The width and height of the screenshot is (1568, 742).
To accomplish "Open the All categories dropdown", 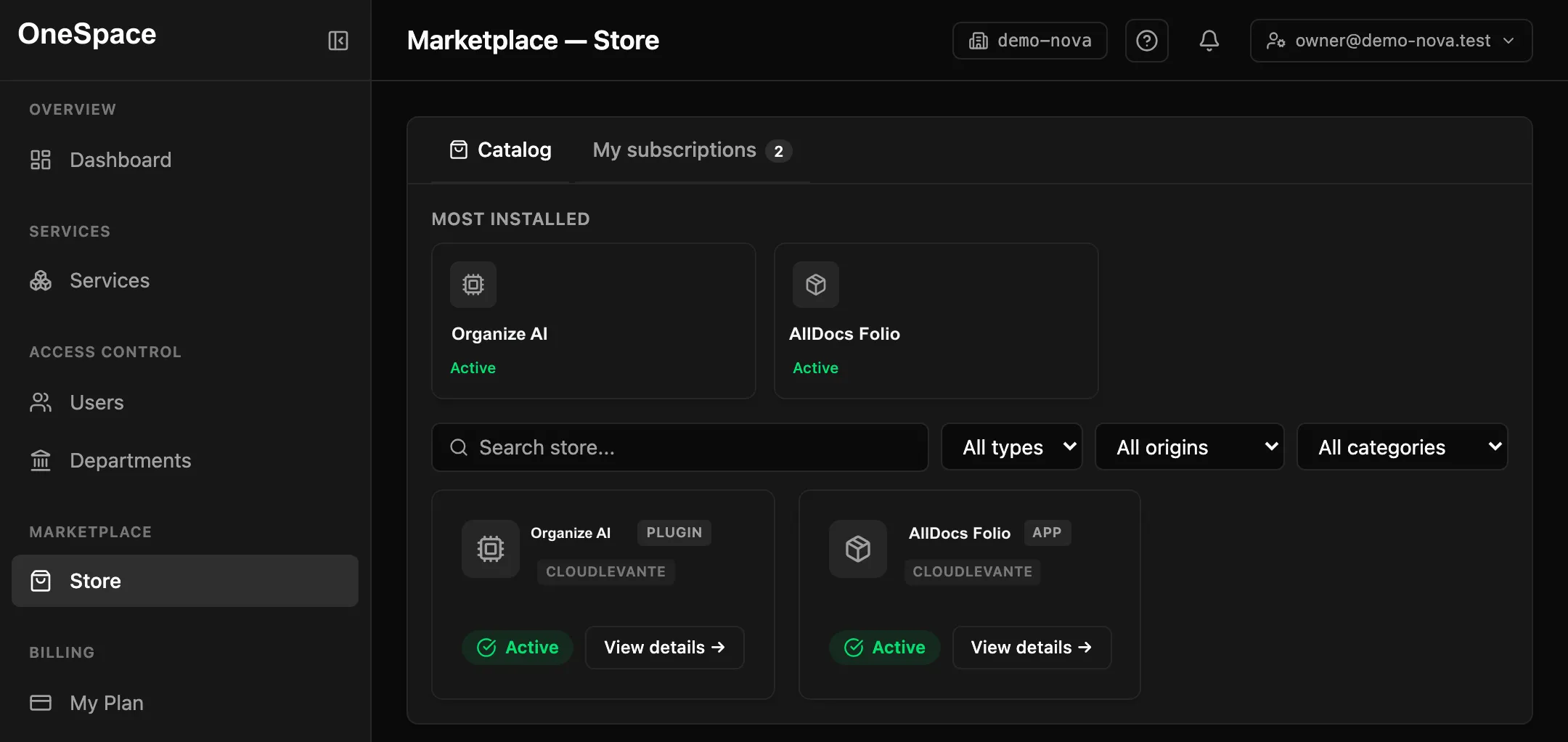I will click(1402, 447).
